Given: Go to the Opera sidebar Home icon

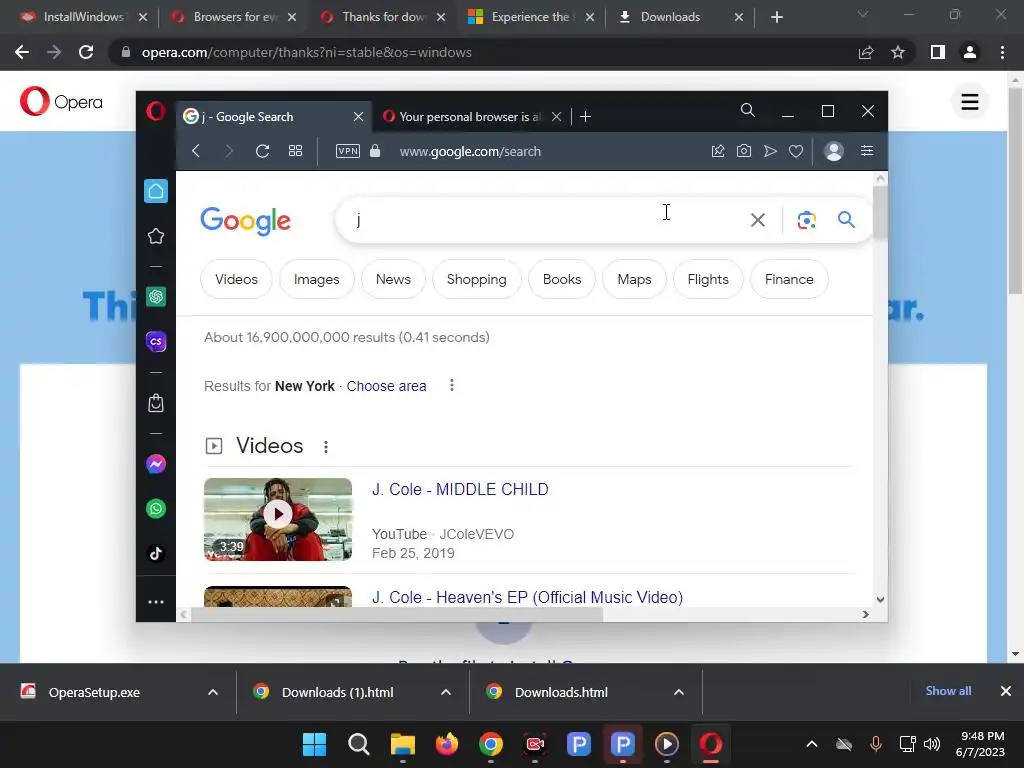Looking at the screenshot, I should click(x=155, y=191).
